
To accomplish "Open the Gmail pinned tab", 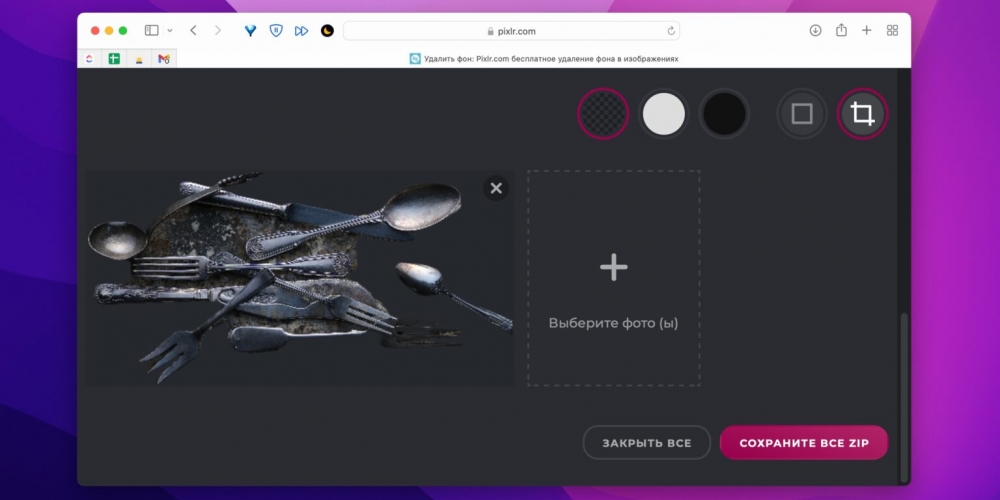I will click(x=164, y=59).
